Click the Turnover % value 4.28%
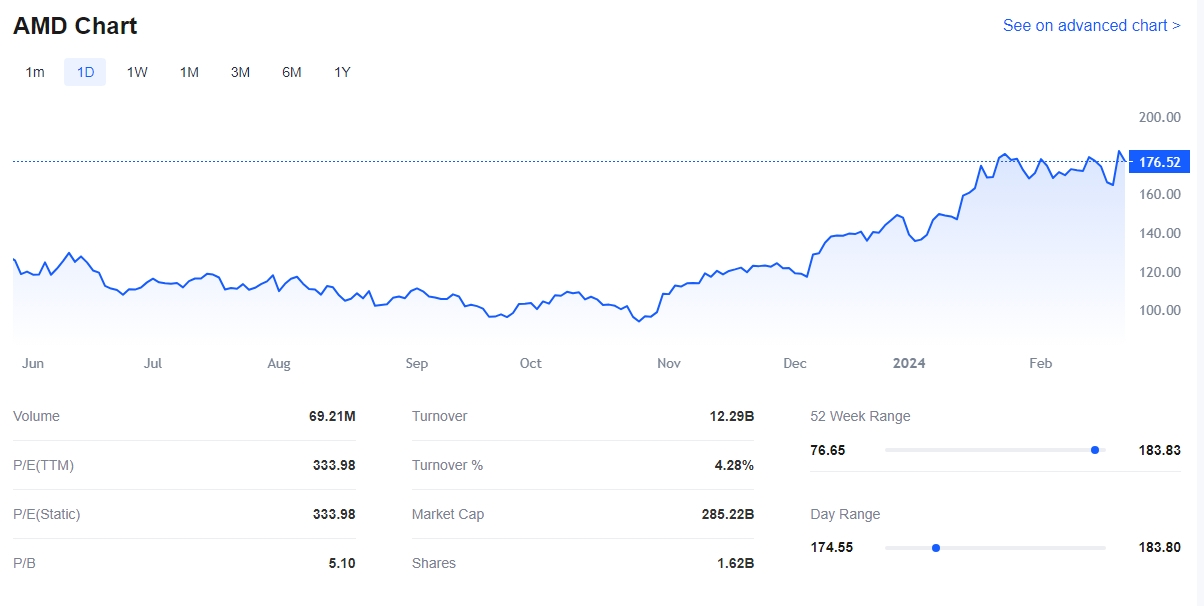Viewport: 1204px width, 606px height. click(x=733, y=465)
